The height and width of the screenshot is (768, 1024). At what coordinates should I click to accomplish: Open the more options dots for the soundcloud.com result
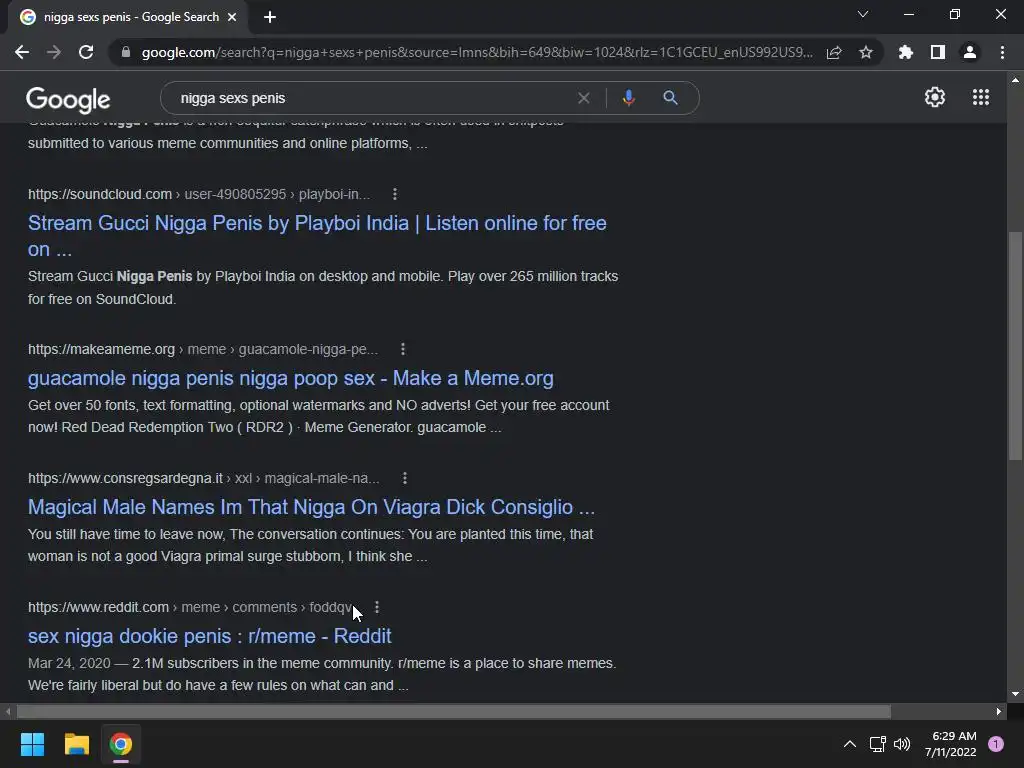coord(394,194)
